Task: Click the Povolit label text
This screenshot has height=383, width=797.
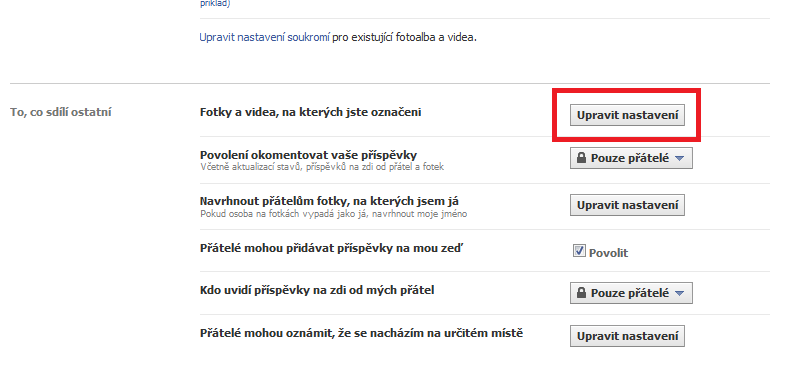Action: 608,252
